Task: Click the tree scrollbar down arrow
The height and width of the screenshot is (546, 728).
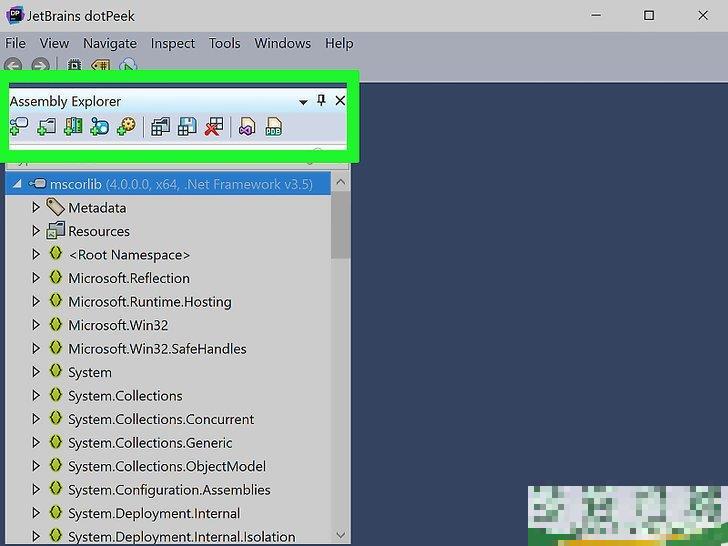Action: point(340,535)
